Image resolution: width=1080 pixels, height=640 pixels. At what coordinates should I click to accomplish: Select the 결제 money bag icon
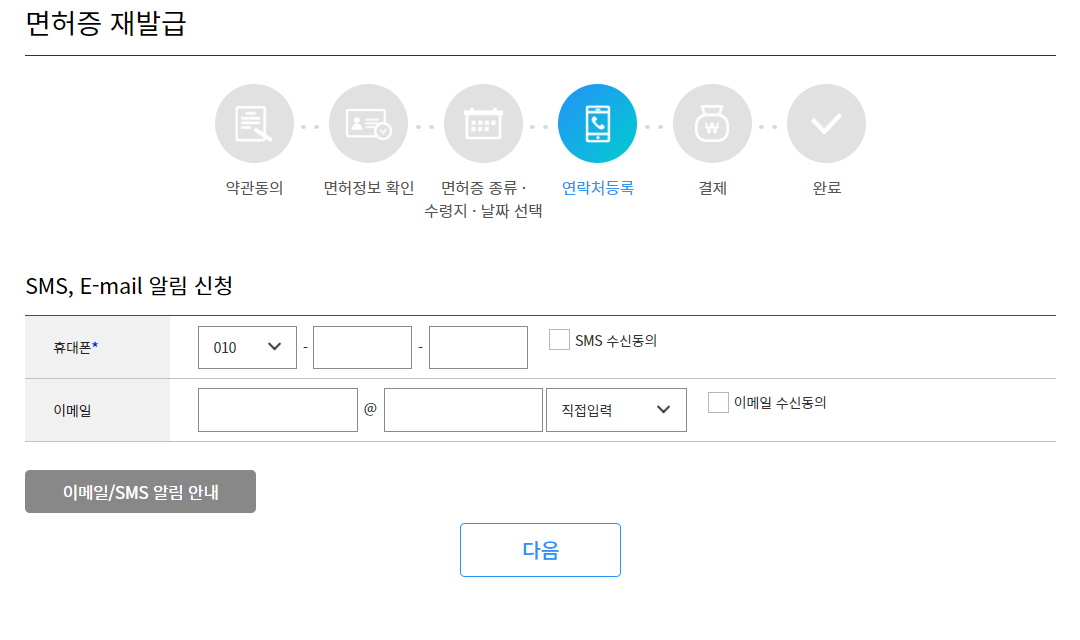(x=712, y=123)
